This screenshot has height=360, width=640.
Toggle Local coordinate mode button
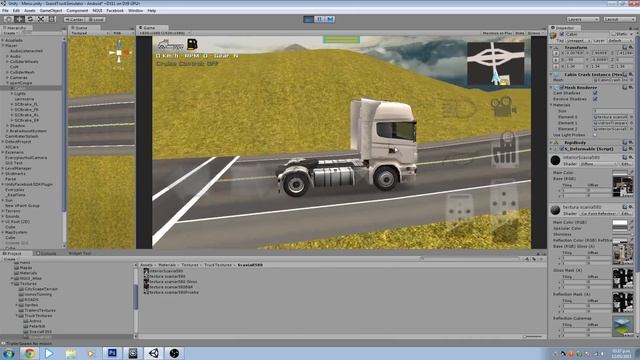(96, 19)
